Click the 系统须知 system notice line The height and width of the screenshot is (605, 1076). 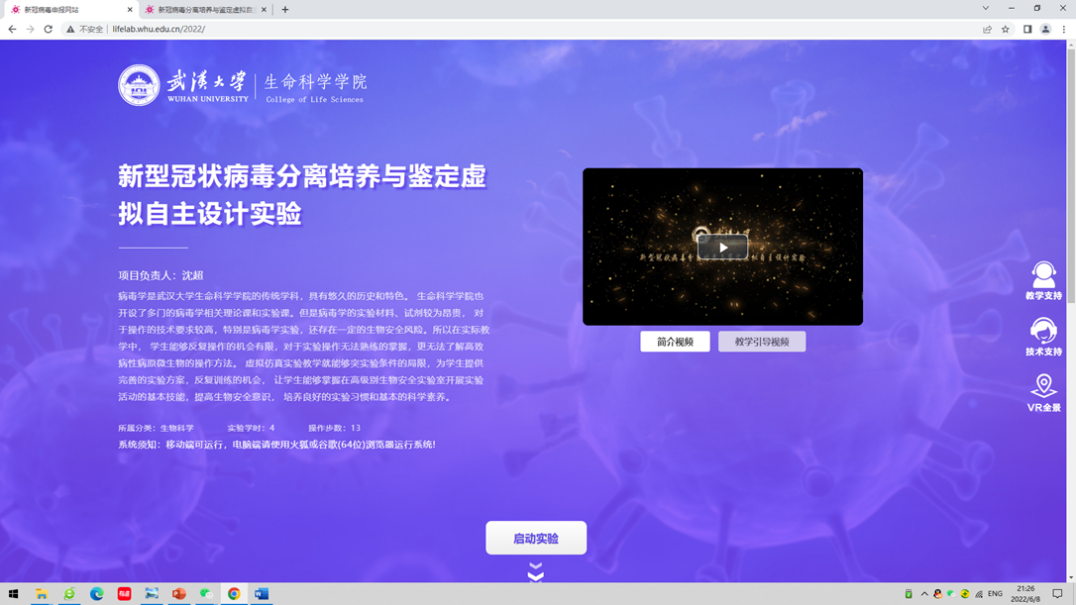[x=277, y=444]
